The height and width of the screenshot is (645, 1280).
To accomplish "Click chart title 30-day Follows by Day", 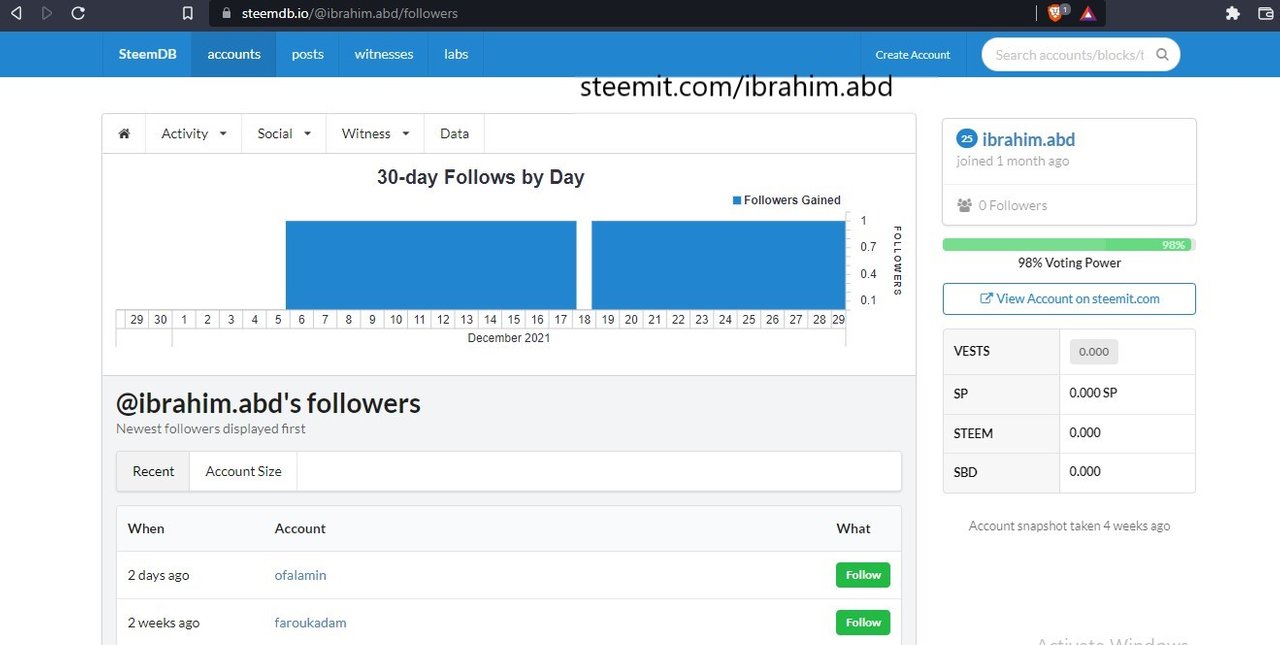I will tap(480, 177).
